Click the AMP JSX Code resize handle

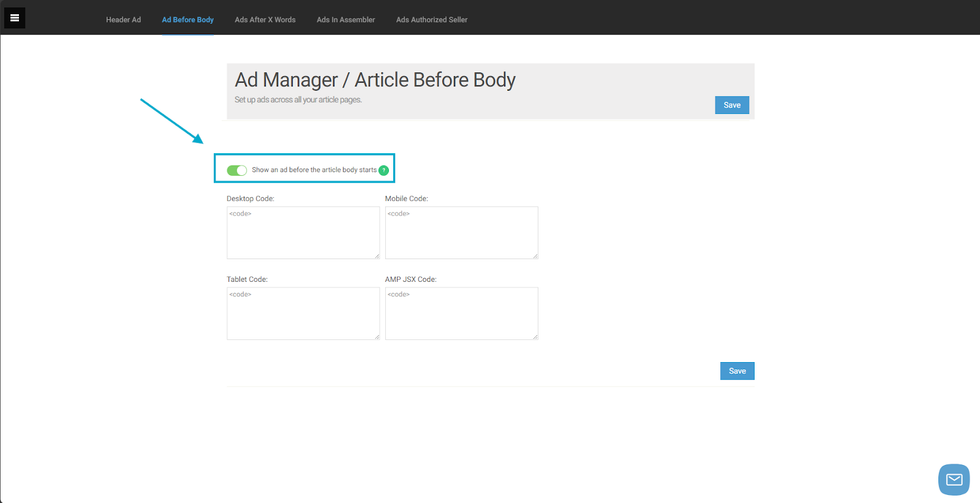point(534,336)
